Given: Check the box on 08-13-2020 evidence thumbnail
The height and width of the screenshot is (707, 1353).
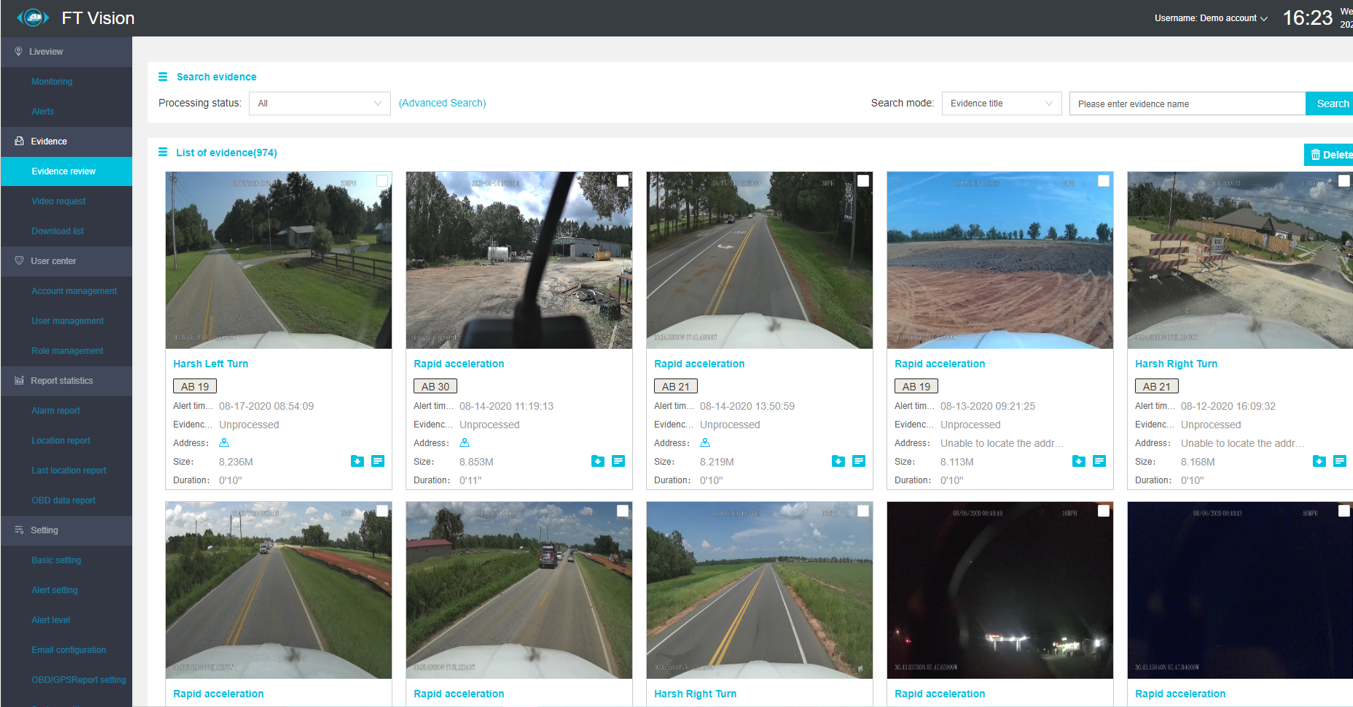Looking at the screenshot, I should pyautogui.click(x=1103, y=181).
